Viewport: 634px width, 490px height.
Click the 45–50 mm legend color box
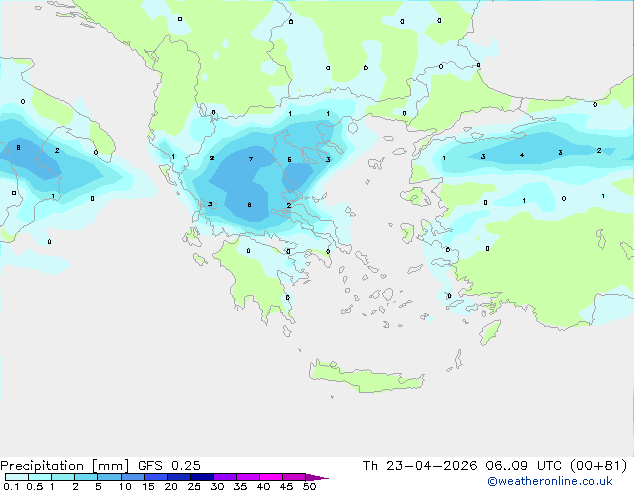(x=294, y=477)
